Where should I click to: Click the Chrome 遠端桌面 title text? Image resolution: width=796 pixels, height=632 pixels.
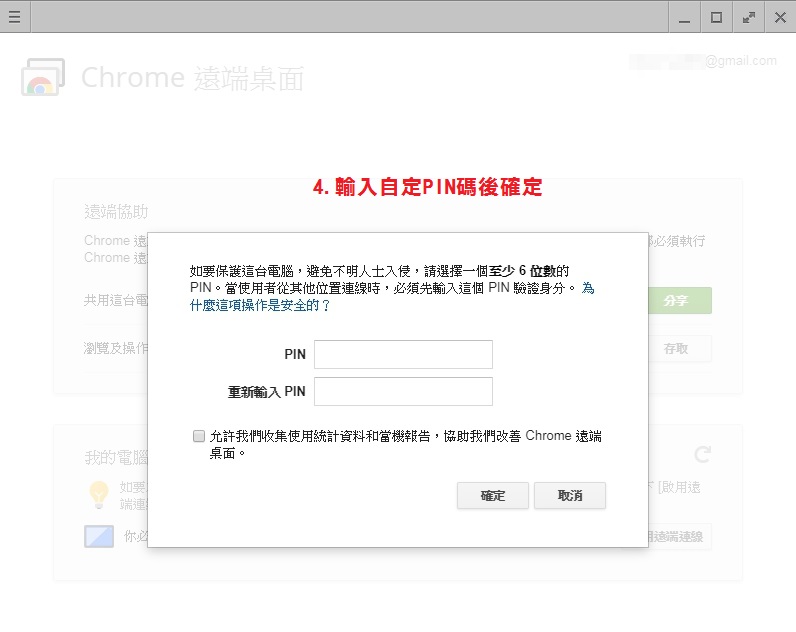point(192,78)
